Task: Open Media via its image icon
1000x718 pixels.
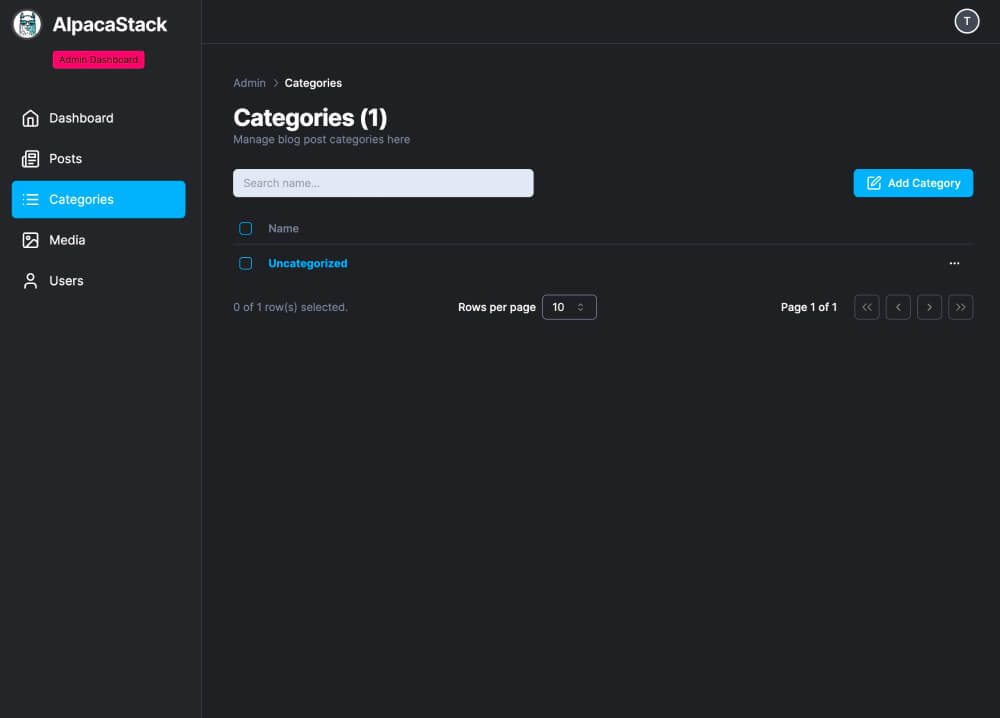Action: click(x=31, y=240)
